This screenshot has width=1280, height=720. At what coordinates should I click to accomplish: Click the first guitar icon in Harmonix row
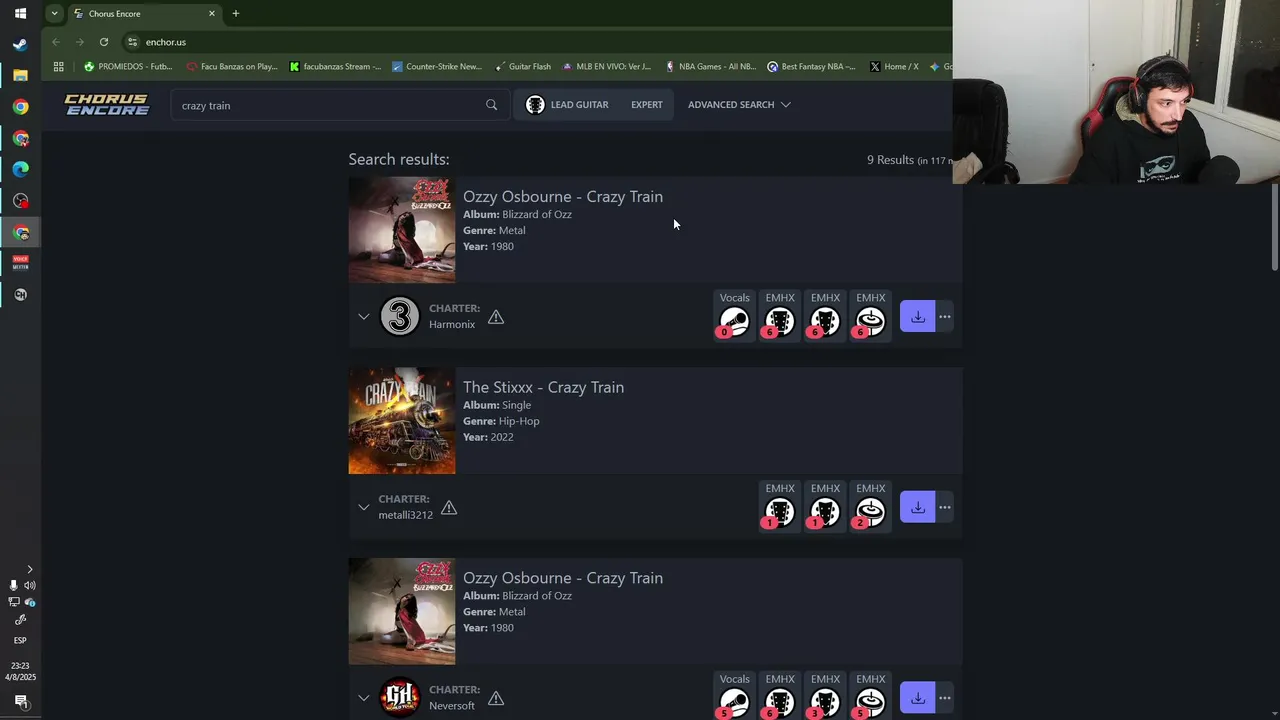tap(780, 322)
